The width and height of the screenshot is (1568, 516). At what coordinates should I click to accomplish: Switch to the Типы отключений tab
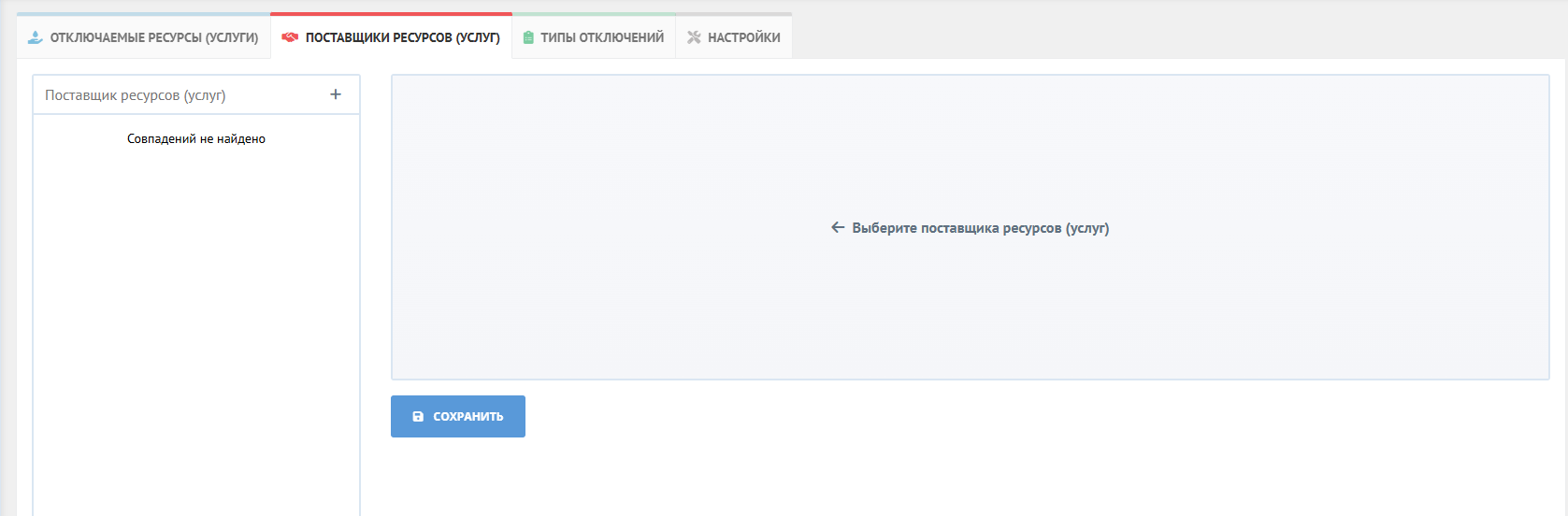601,37
